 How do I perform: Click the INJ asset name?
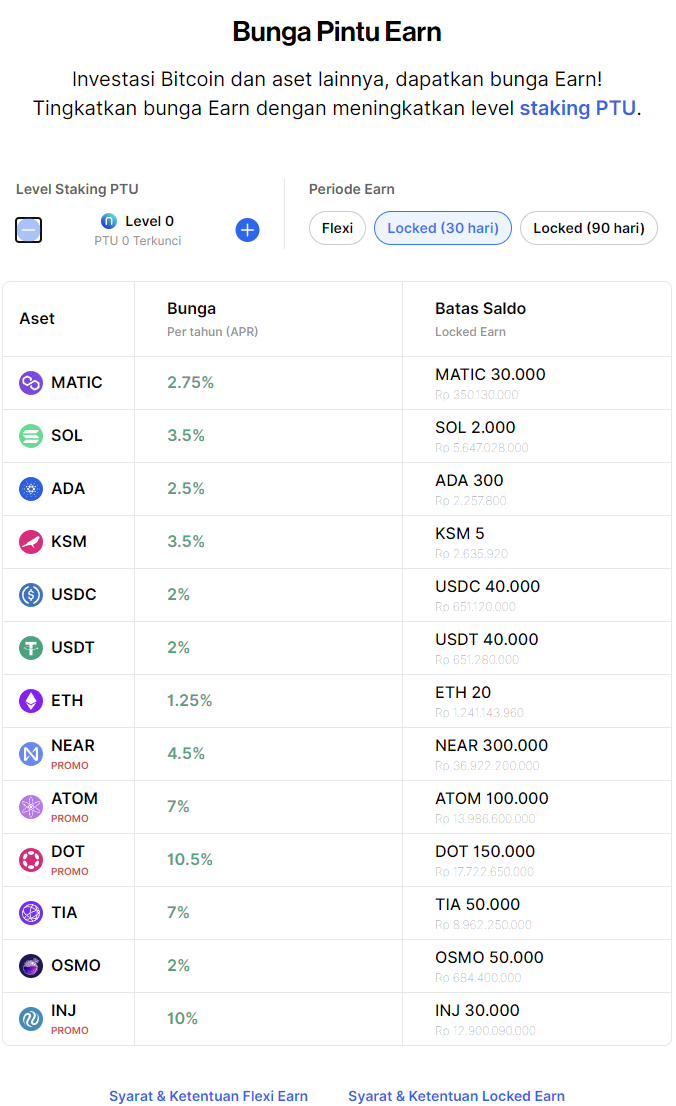click(x=64, y=1011)
